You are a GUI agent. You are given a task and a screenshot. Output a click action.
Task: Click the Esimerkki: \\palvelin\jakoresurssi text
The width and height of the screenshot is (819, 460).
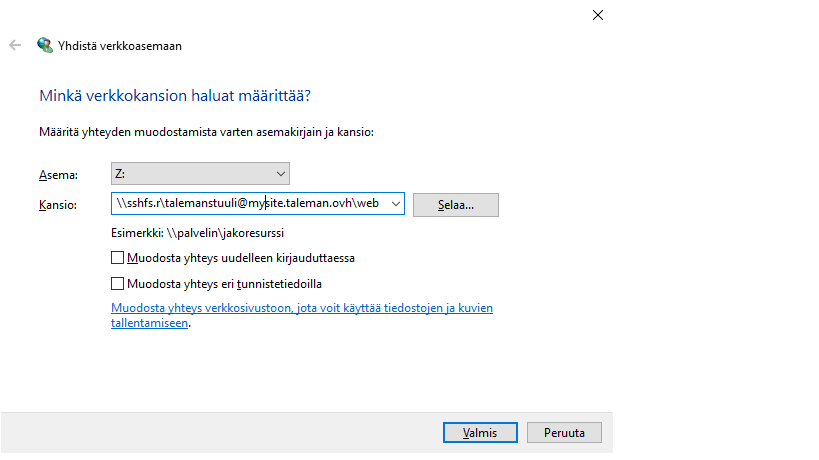197,233
